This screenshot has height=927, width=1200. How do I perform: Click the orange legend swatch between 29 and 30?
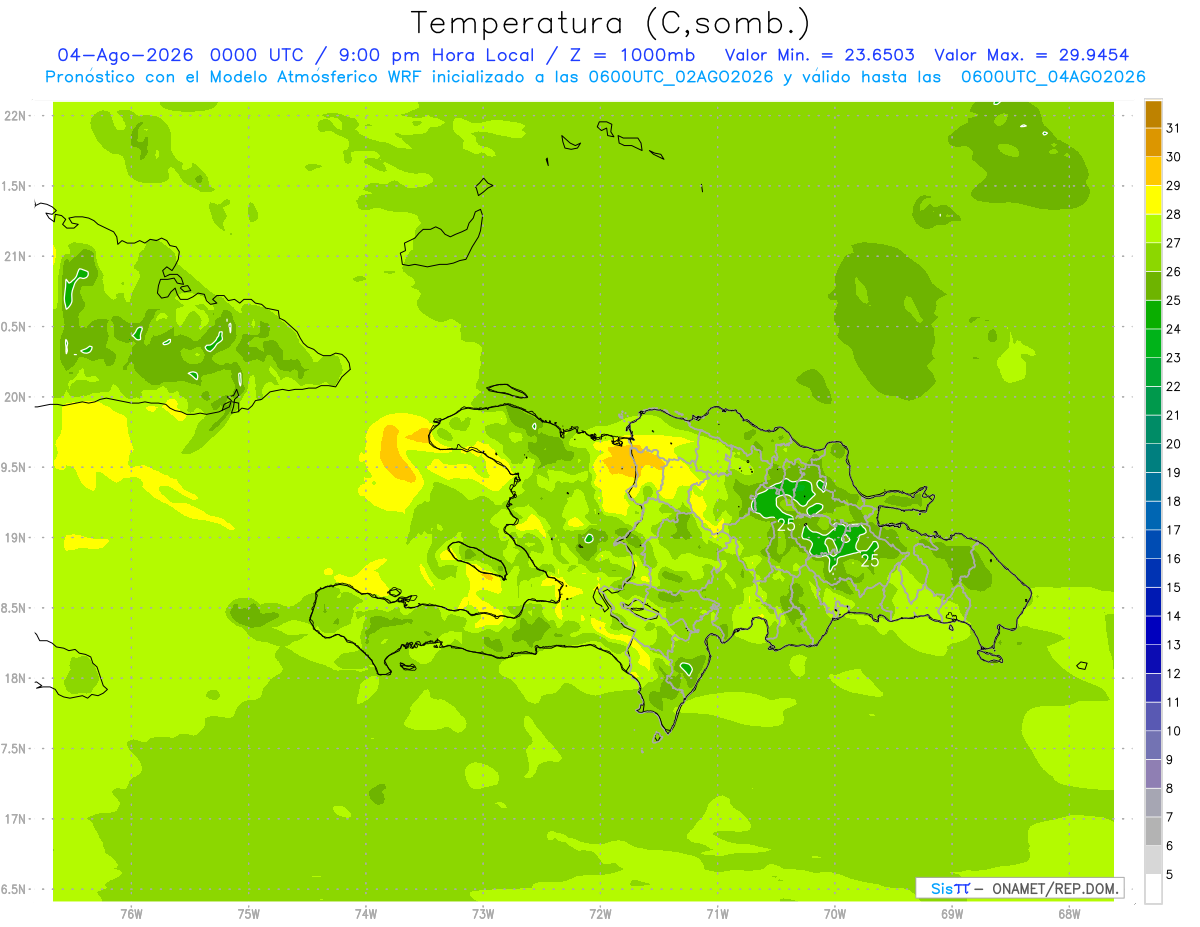(1153, 171)
